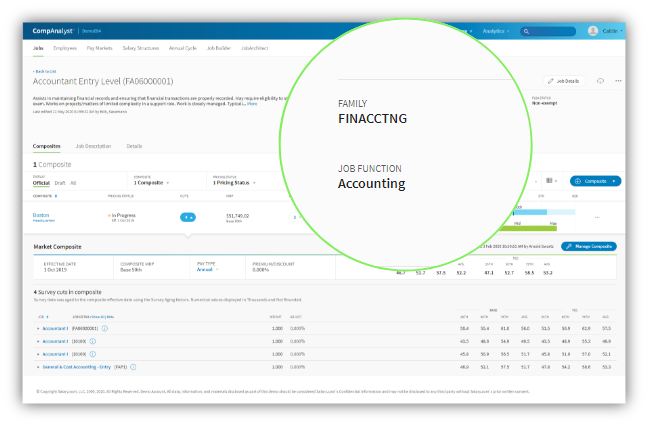The image size is (648, 426).
Task: Select the Draft display filter
Action: [60, 183]
